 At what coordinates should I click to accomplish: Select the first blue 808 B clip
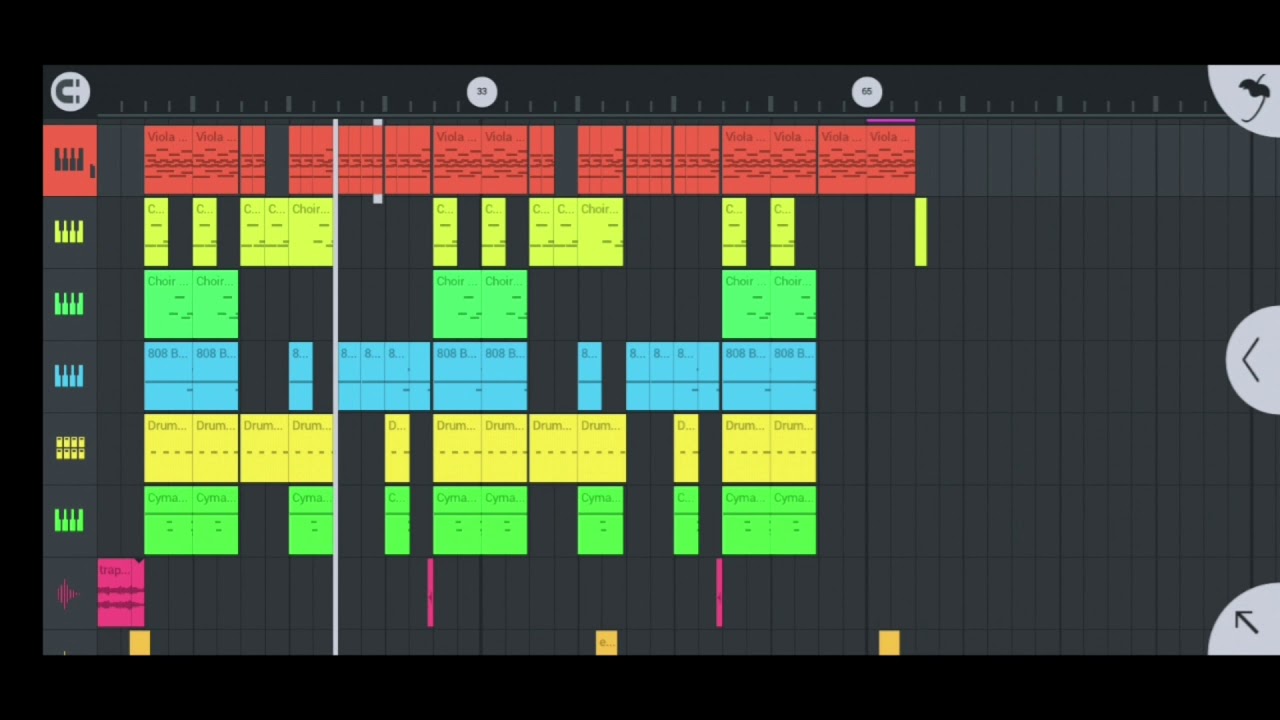pos(168,376)
